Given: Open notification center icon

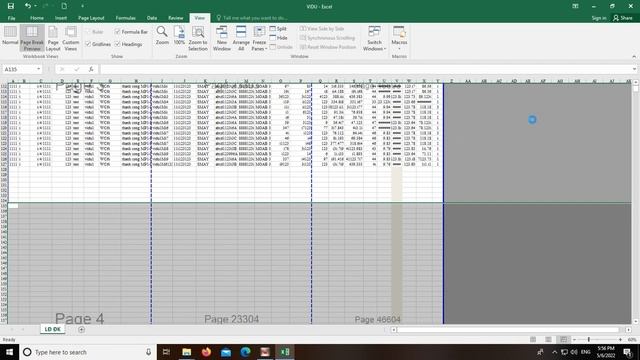Looking at the screenshot, I should [x=628, y=352].
